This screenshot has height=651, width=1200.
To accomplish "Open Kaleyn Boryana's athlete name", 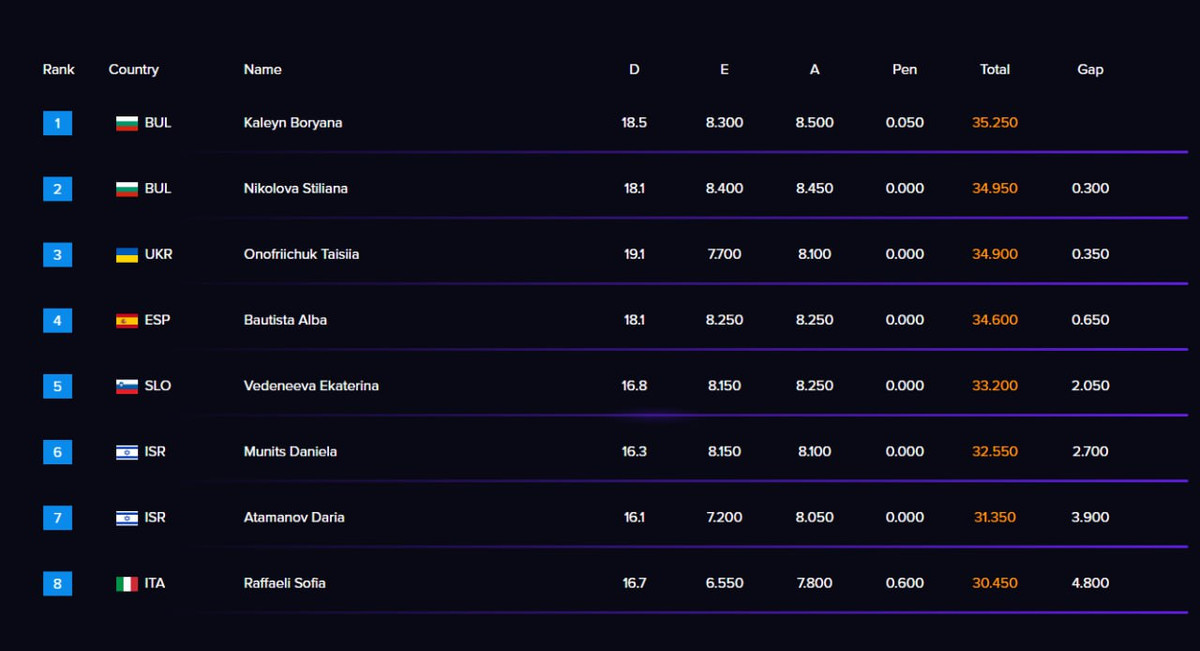I will pos(292,123).
